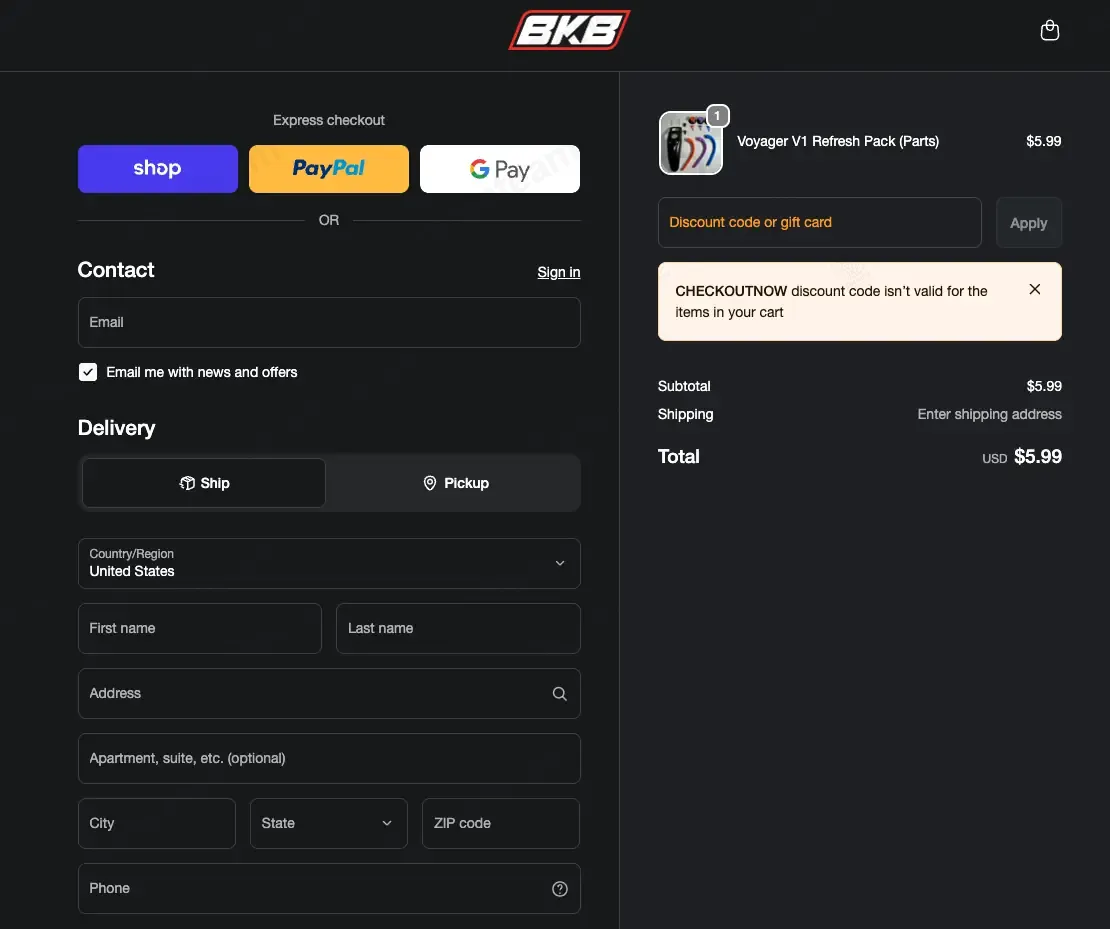Click the BKB logo in header
Screen dimensions: 1110x929
(569, 30)
